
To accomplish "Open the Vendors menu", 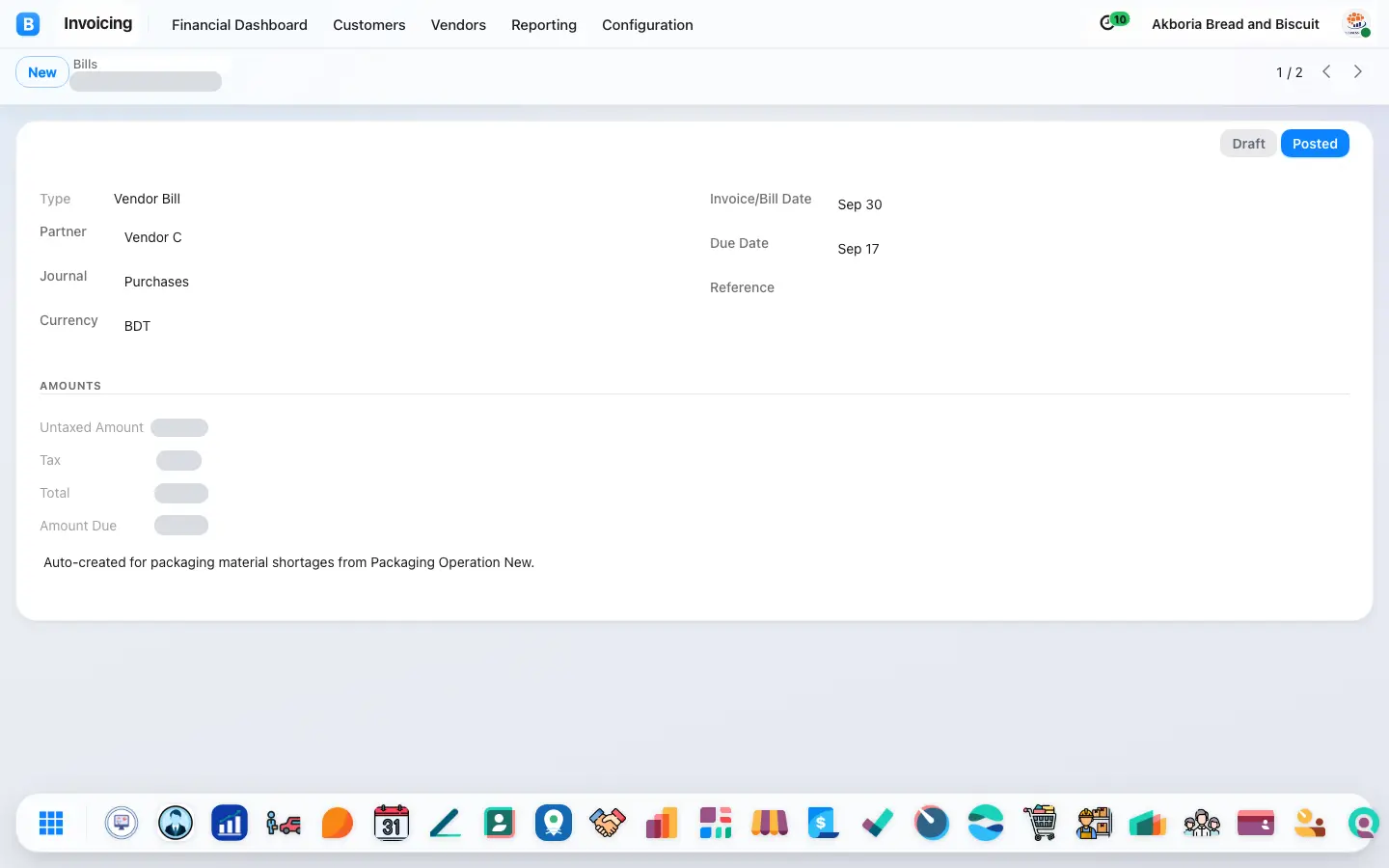I will click(458, 25).
